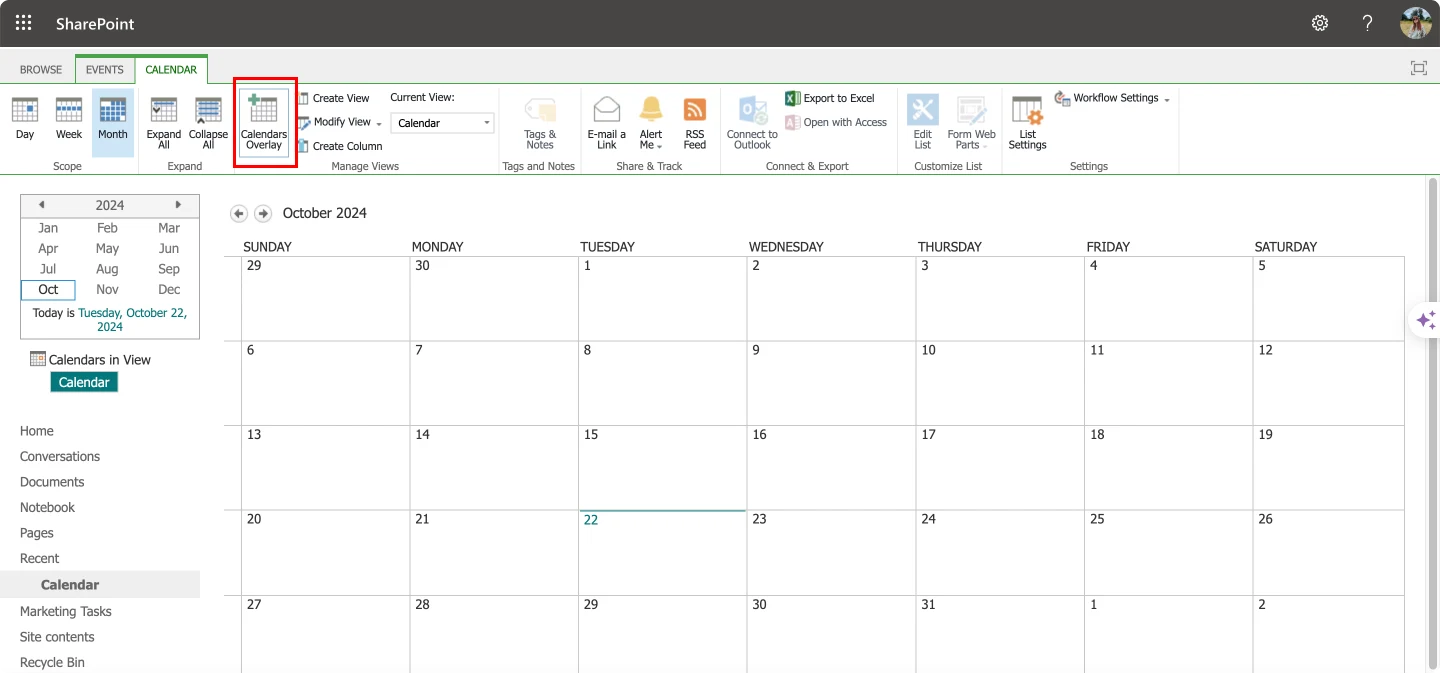Go to previous month arrow
Image resolution: width=1440 pixels, height=673 pixels.
(x=239, y=213)
